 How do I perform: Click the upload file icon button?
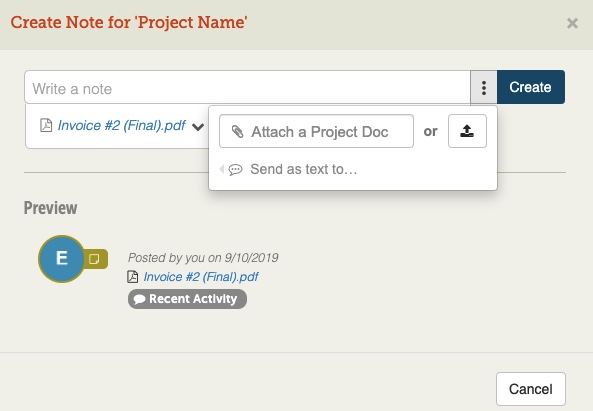pos(467,131)
